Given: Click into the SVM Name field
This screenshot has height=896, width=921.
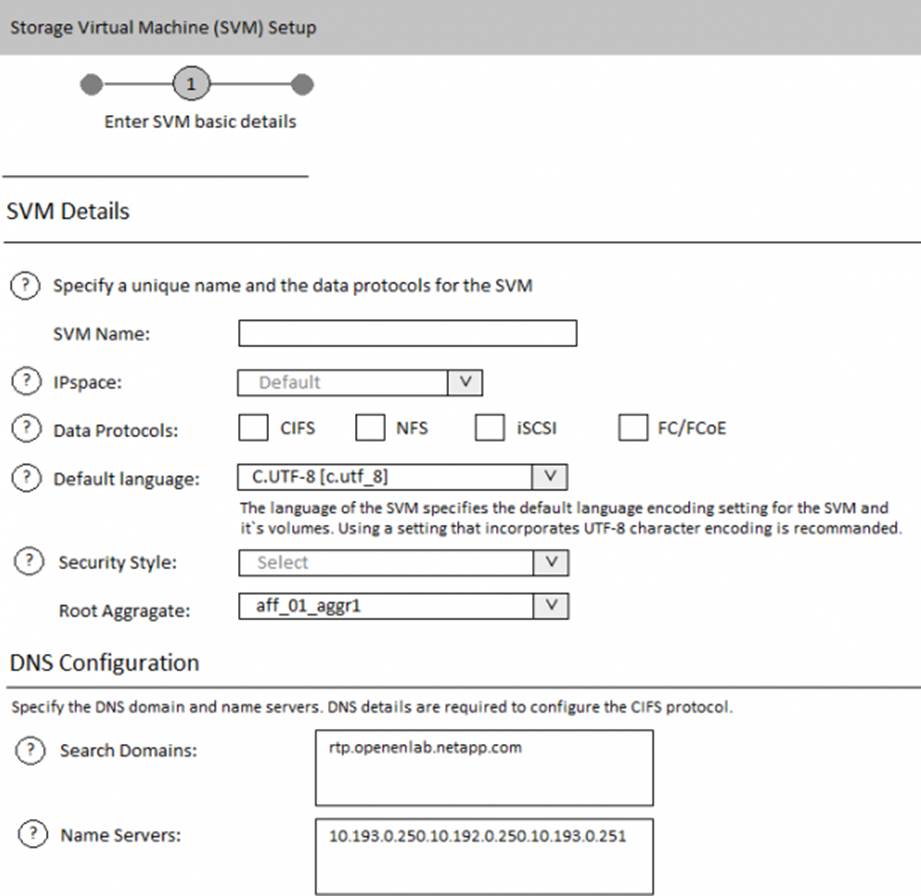Looking at the screenshot, I should coord(407,333).
